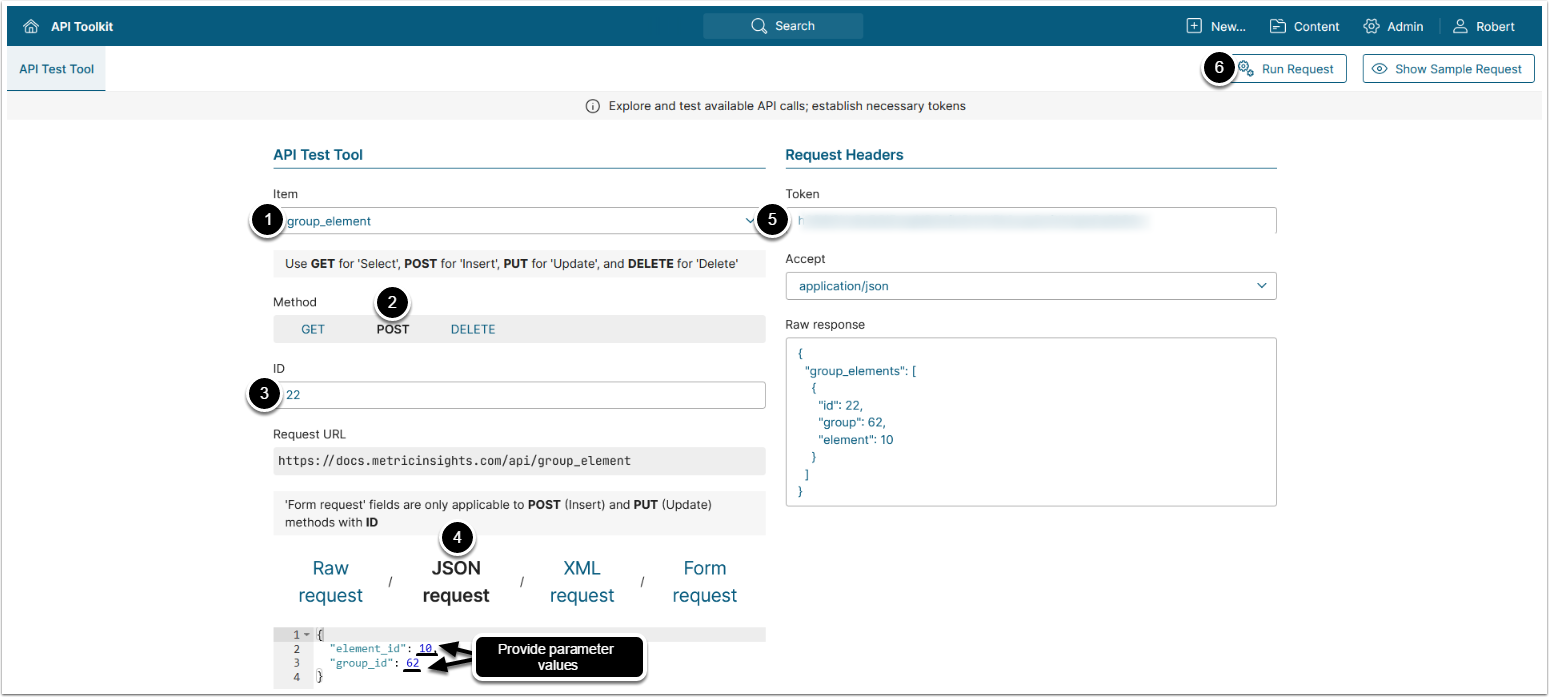This screenshot has height=697, width=1549.
Task: Open Robert user menu
Action: tap(1484, 27)
